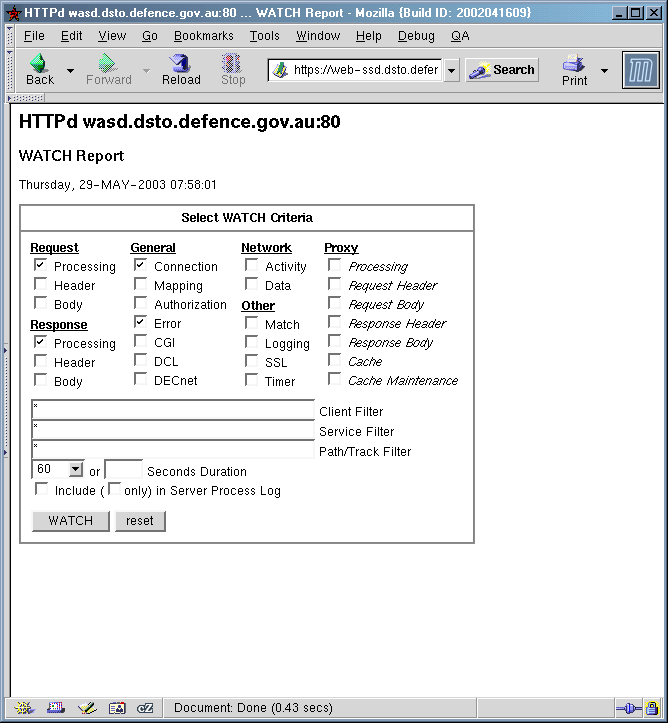This screenshot has width=668, height=723.
Task: Click the Mozilla throbber logo
Action: [640, 70]
